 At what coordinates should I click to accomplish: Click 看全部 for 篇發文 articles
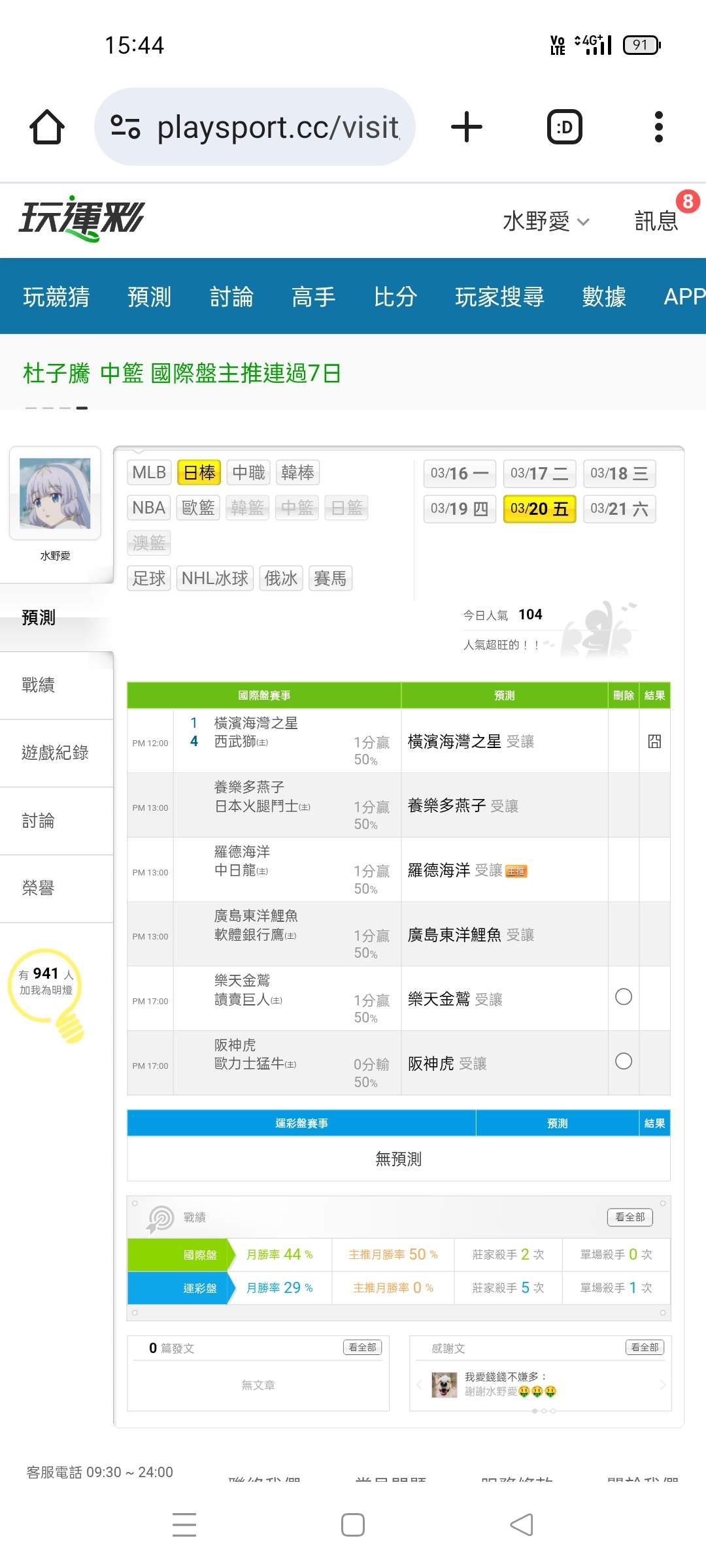[362, 1347]
